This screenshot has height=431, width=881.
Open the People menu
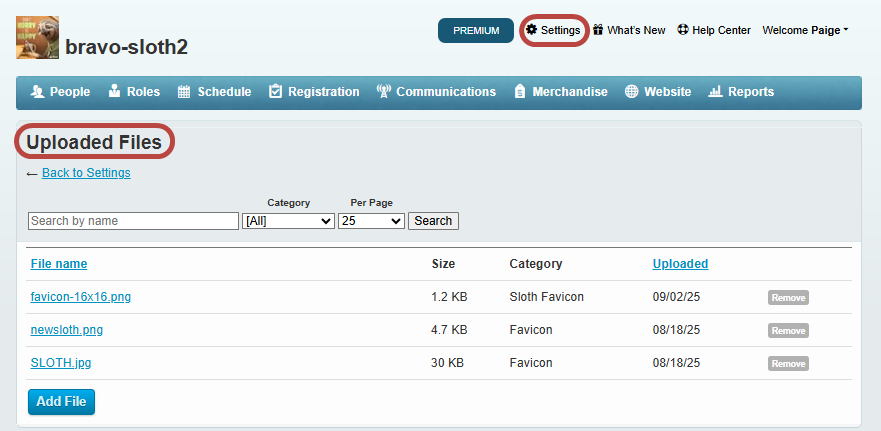click(x=60, y=92)
